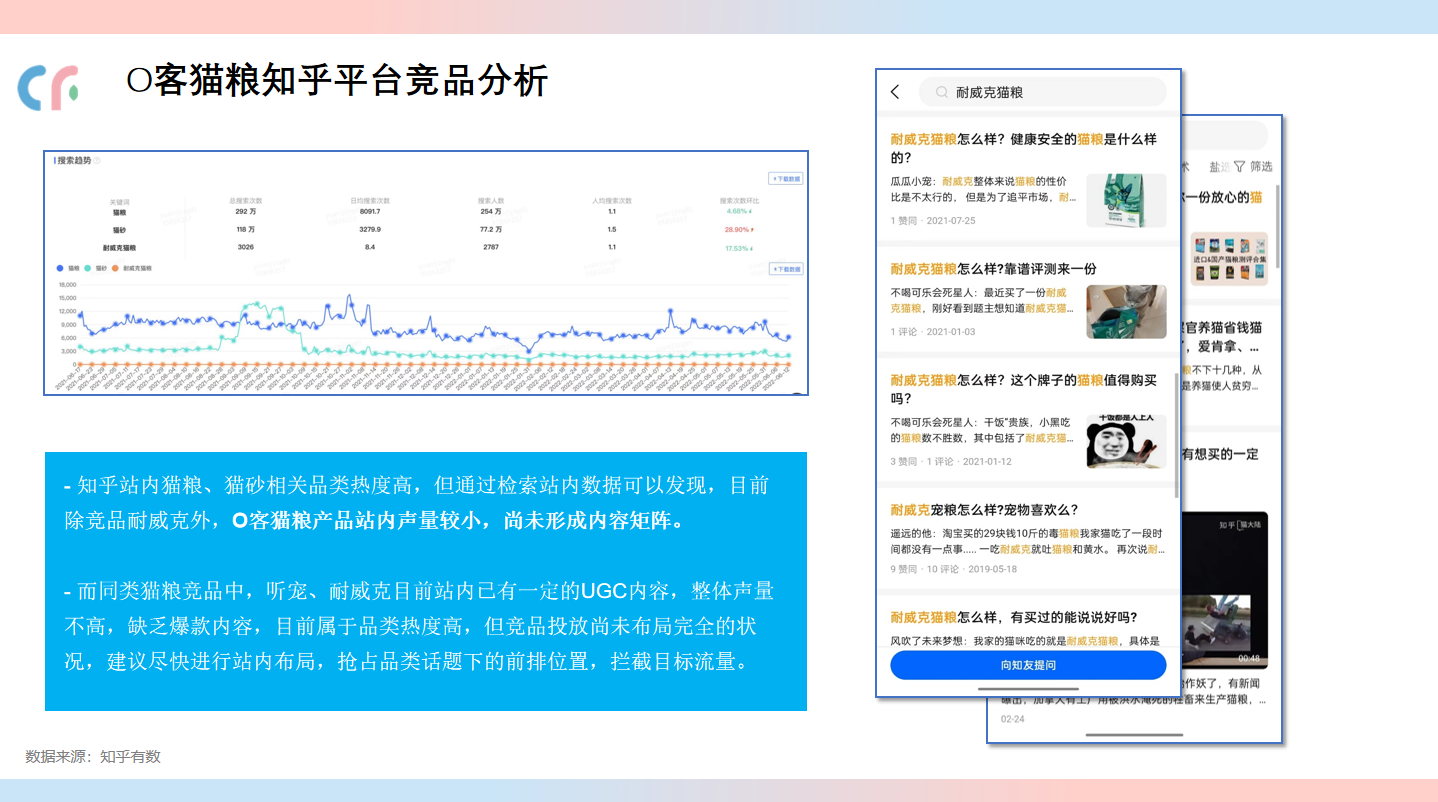Click the 02-24 date in back phone

(x=1012, y=719)
